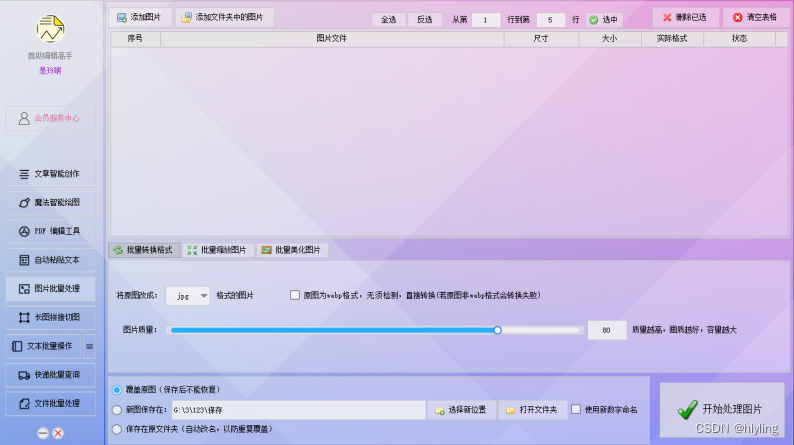Viewport: 794px width, 445px height.
Task: Click the PDF 编辑工具 circle icon
Action: click(x=24, y=231)
